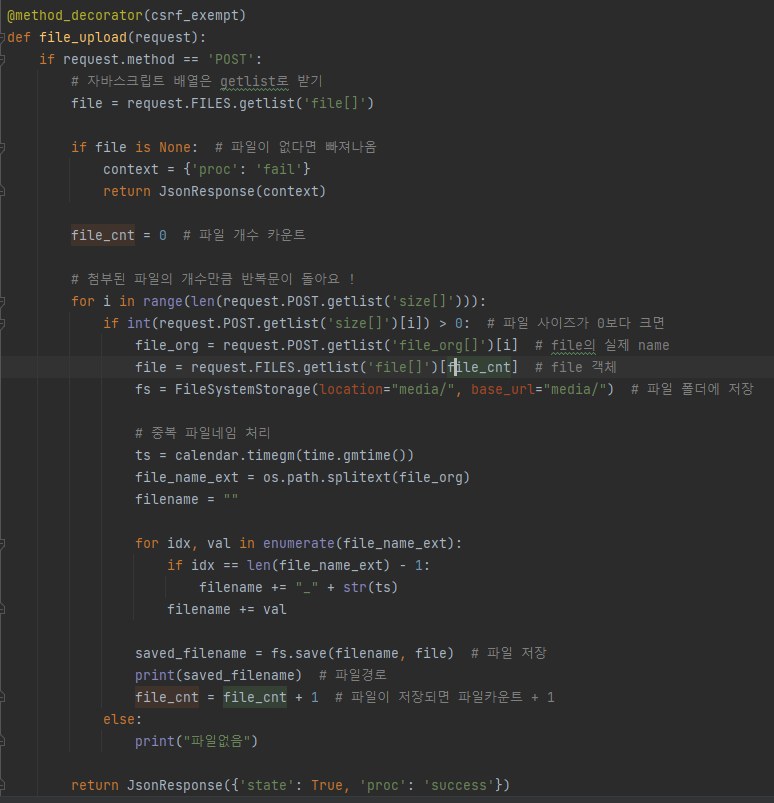Collapse fold on 'if file is None' line

tap(3, 147)
